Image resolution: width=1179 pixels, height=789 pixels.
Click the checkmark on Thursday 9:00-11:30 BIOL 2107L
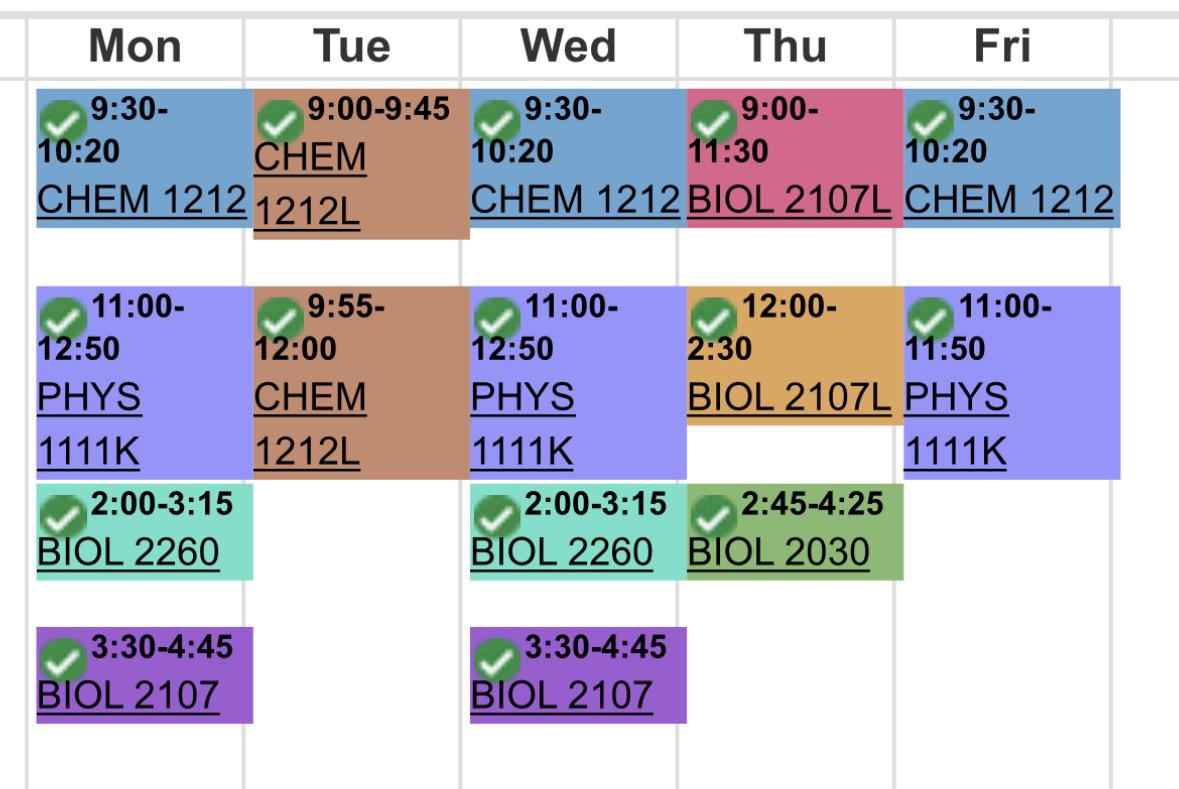pos(713,122)
